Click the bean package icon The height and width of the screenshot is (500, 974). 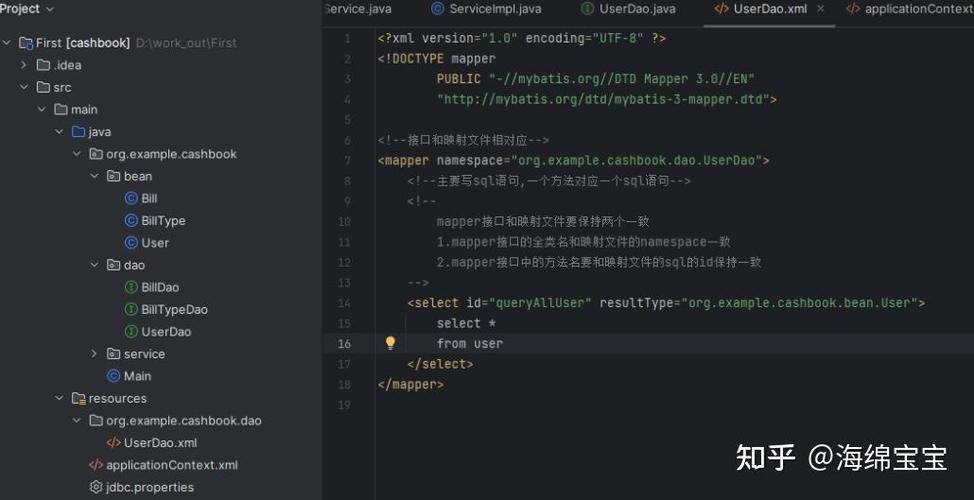[x=114, y=176]
